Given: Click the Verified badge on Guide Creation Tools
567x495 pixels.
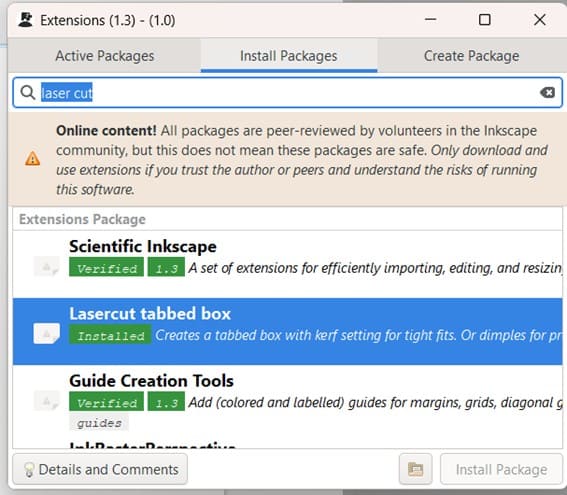Looking at the screenshot, I should (107, 402).
